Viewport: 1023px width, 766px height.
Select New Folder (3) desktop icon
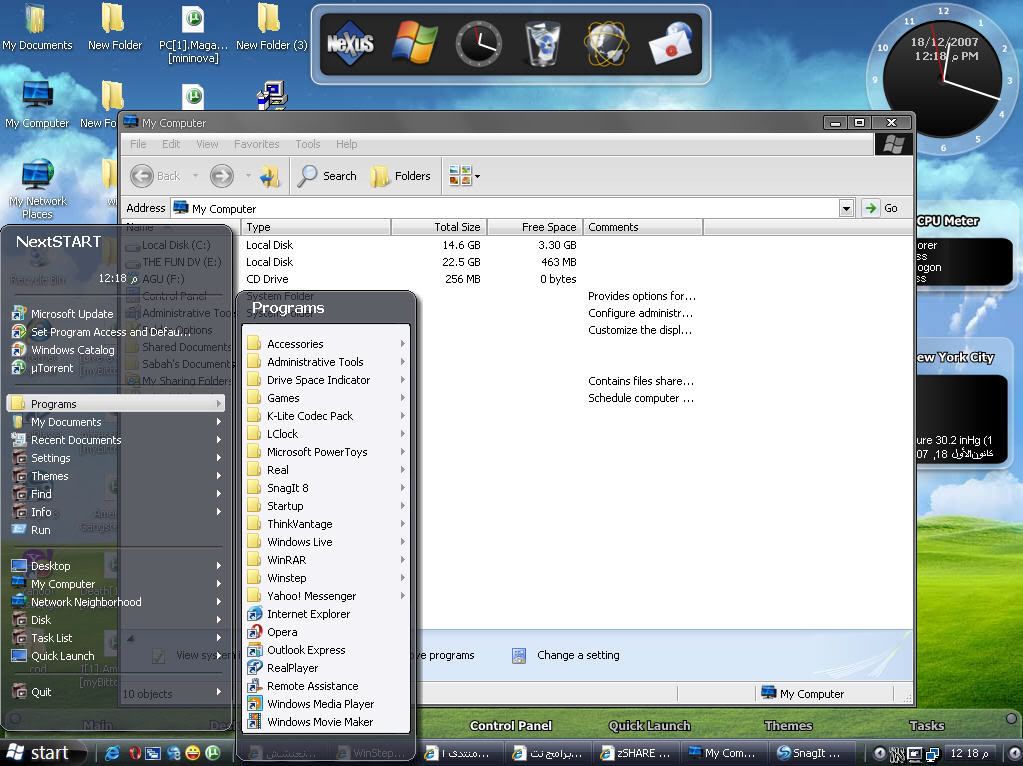coord(271,27)
